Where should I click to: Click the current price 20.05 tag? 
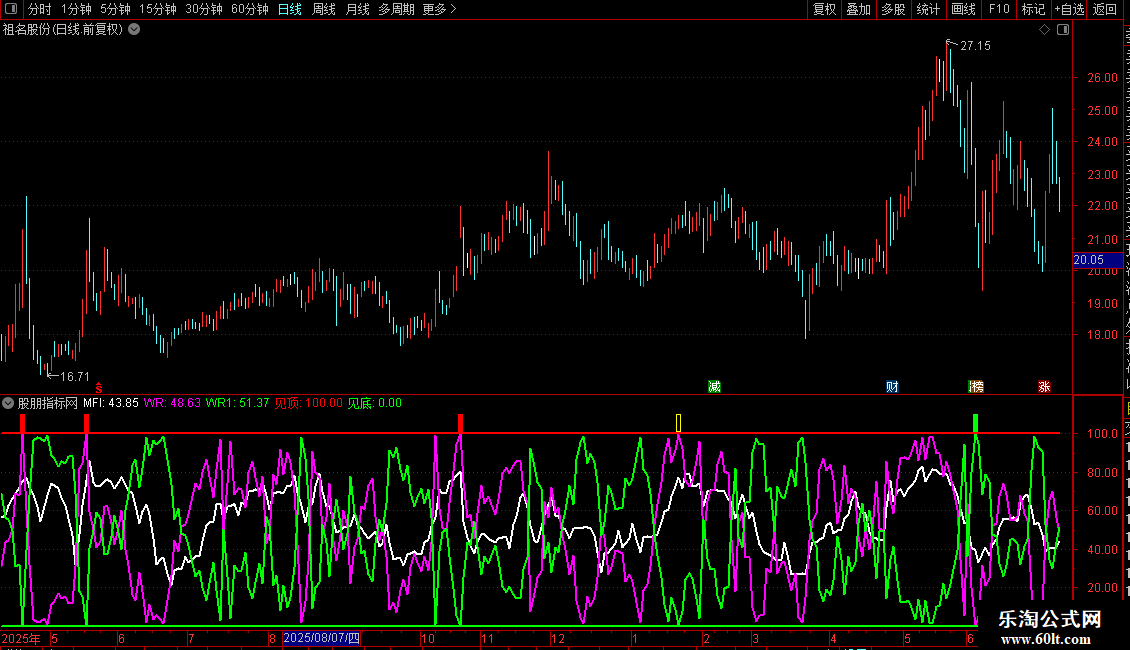click(x=1096, y=260)
